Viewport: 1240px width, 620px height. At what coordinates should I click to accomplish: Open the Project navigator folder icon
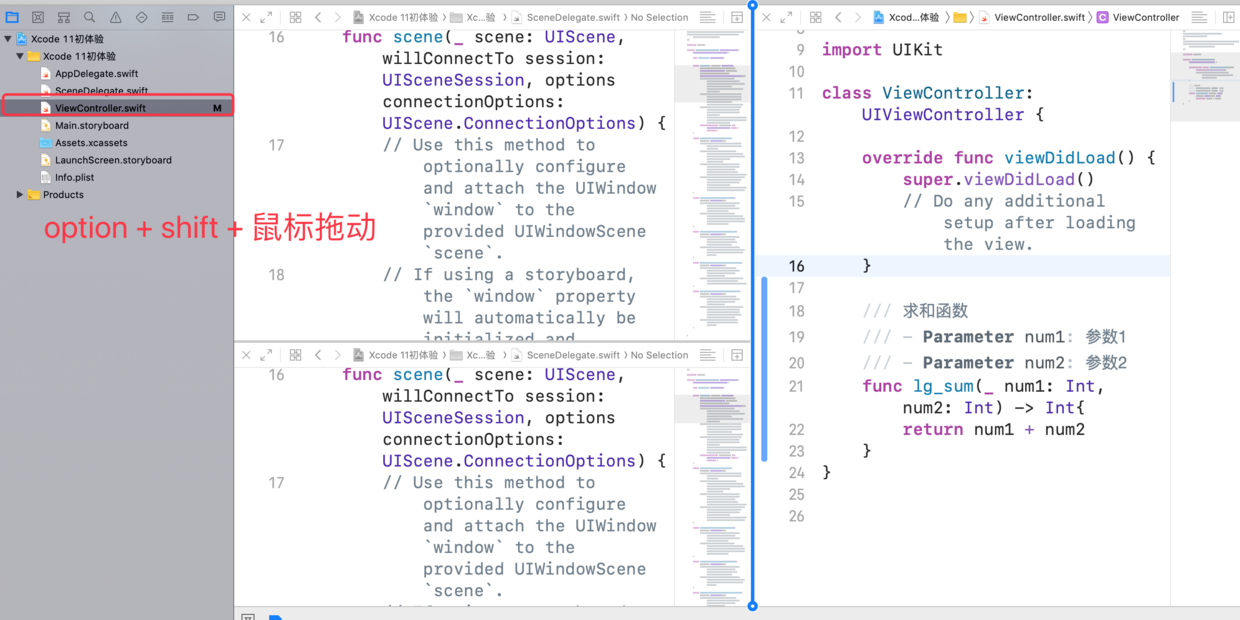pyautogui.click(x=12, y=17)
